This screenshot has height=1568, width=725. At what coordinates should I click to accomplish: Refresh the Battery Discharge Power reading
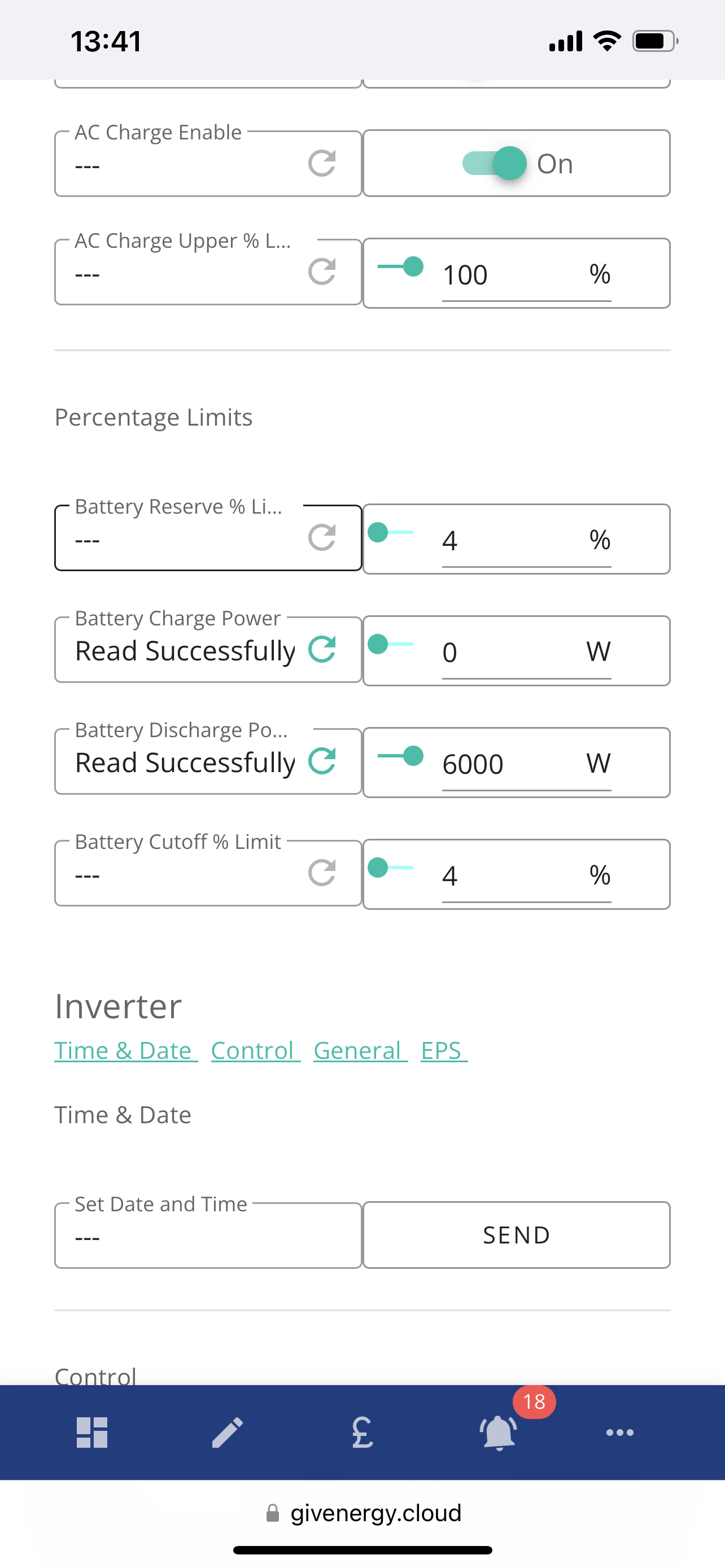pos(322,761)
